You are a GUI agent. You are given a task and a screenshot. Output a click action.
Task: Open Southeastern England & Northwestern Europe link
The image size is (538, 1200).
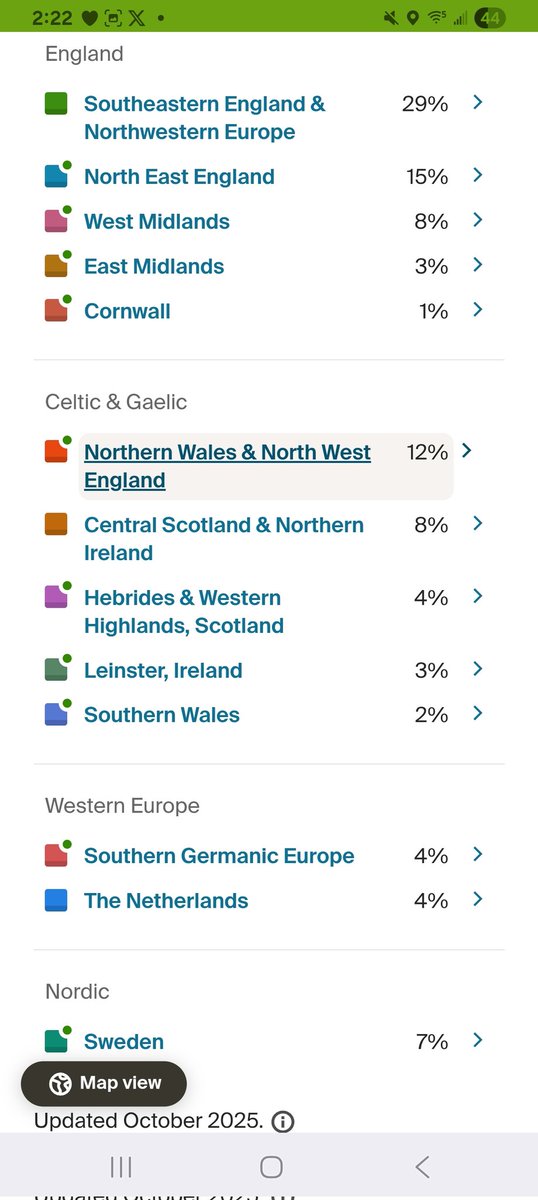(204, 118)
